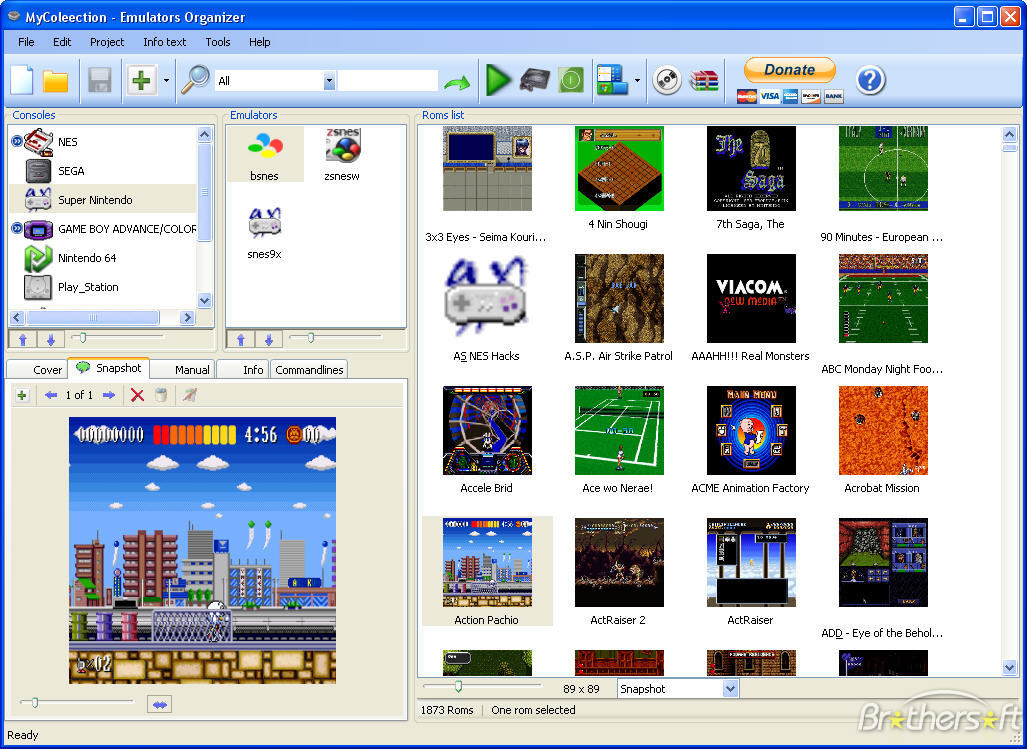
Task: Click the green arrow go icon
Action: click(x=457, y=82)
